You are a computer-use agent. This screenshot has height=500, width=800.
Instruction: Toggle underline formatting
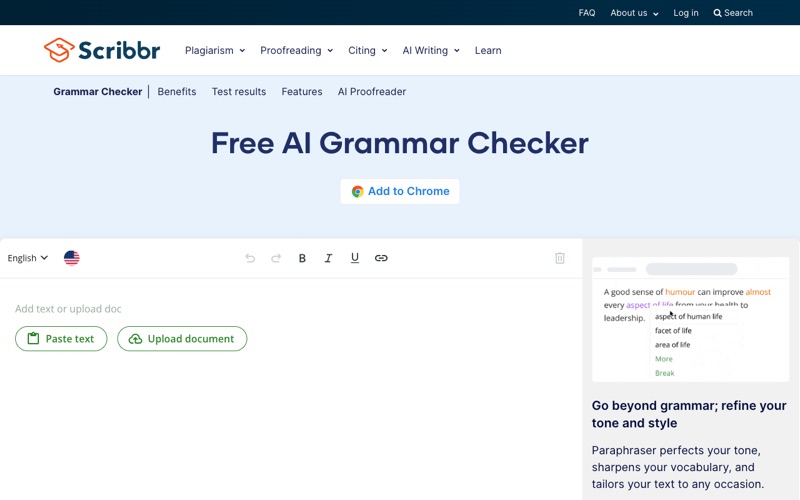coord(355,258)
